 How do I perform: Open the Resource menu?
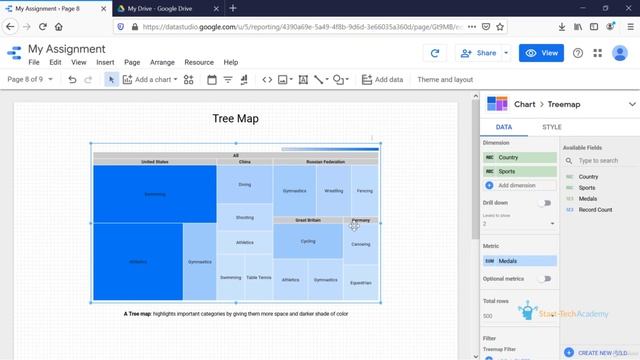click(199, 62)
